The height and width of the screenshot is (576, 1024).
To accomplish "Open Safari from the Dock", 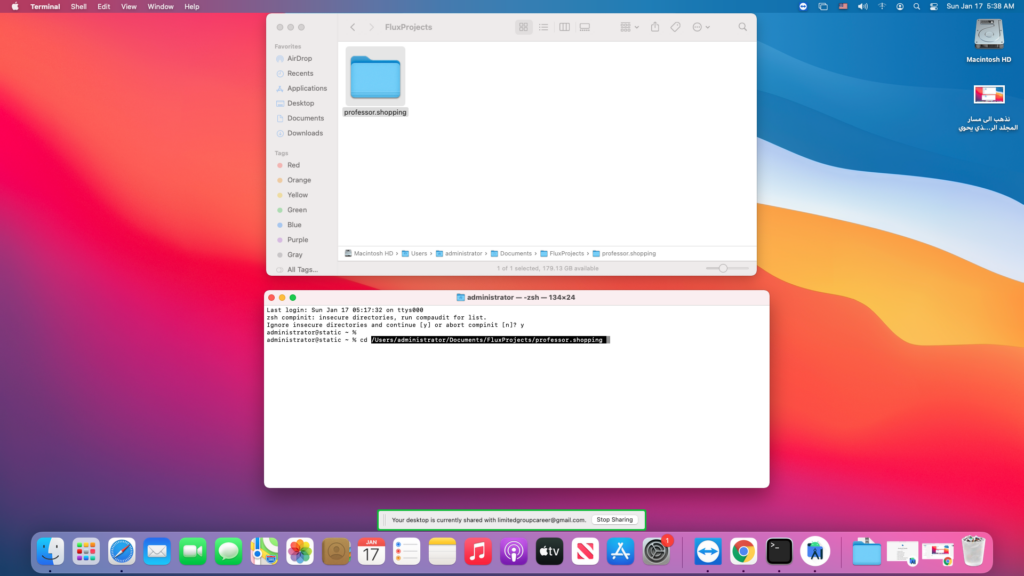I will click(x=121, y=552).
